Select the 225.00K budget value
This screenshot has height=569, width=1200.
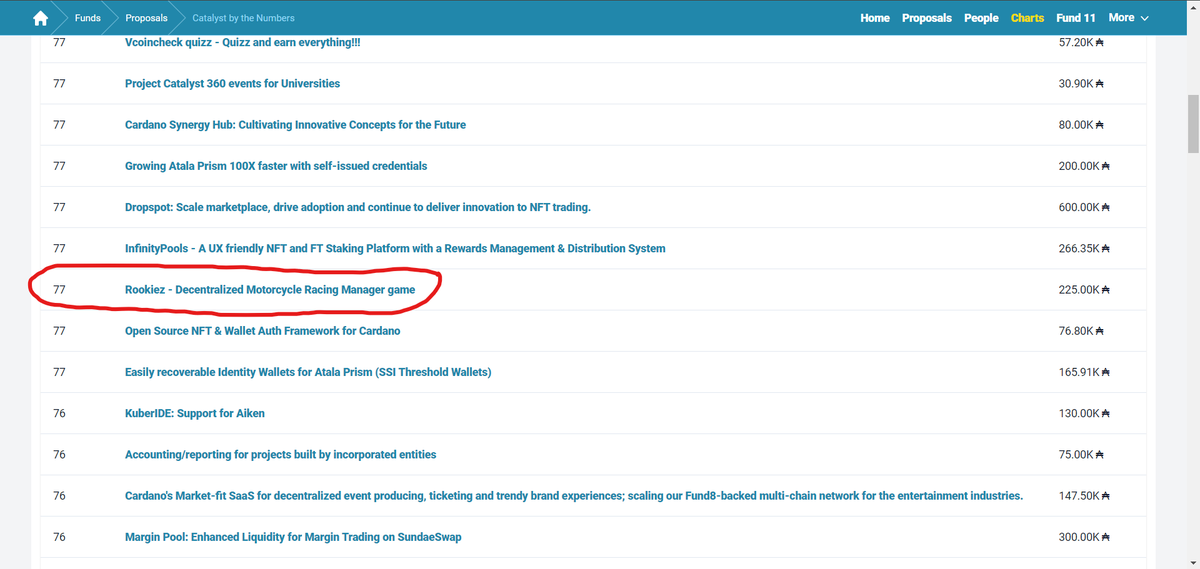click(1084, 290)
